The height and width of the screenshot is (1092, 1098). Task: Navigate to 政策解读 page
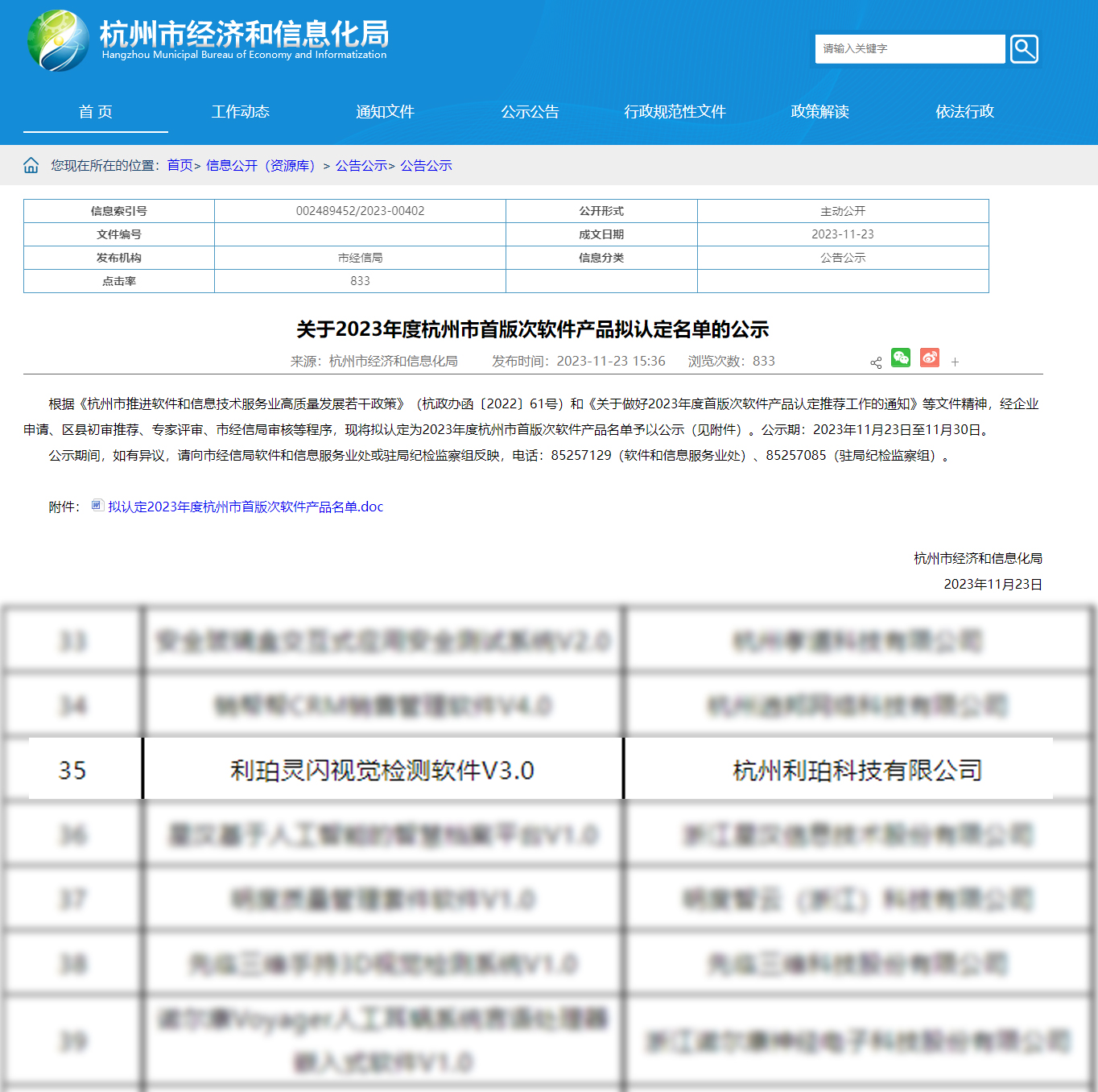(x=820, y=112)
